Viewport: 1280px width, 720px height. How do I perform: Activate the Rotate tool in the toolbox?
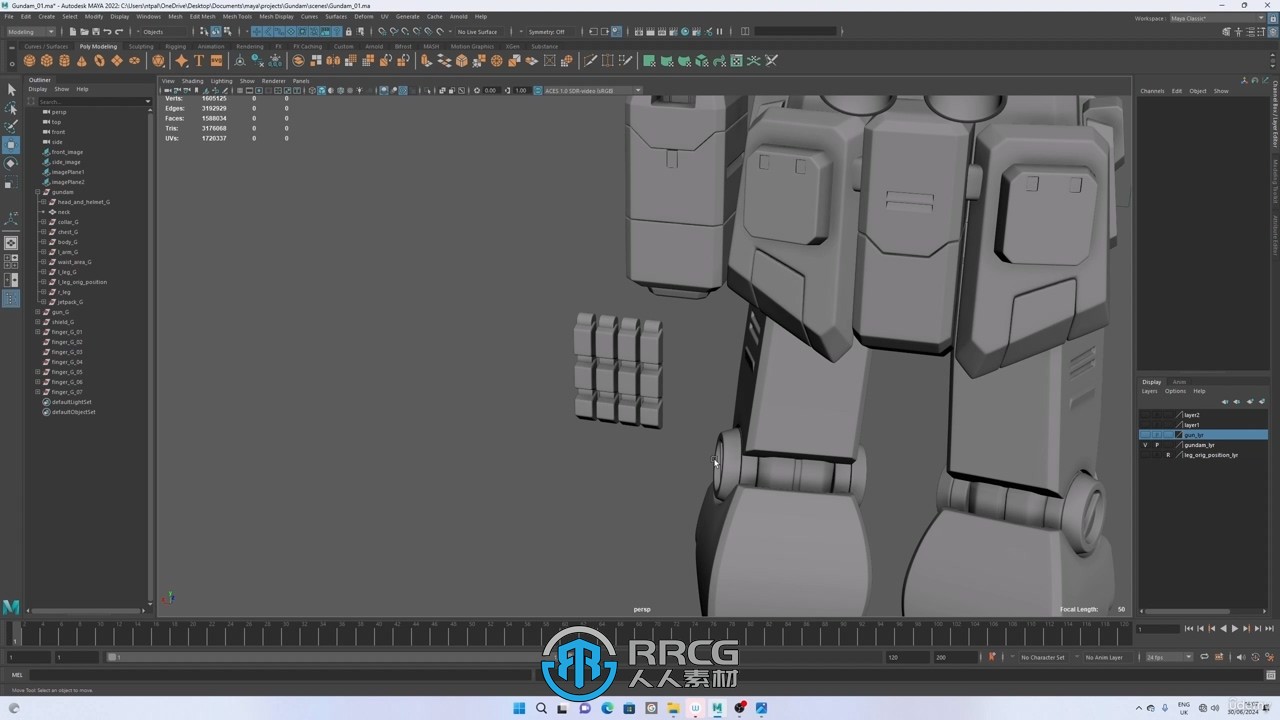(x=11, y=163)
